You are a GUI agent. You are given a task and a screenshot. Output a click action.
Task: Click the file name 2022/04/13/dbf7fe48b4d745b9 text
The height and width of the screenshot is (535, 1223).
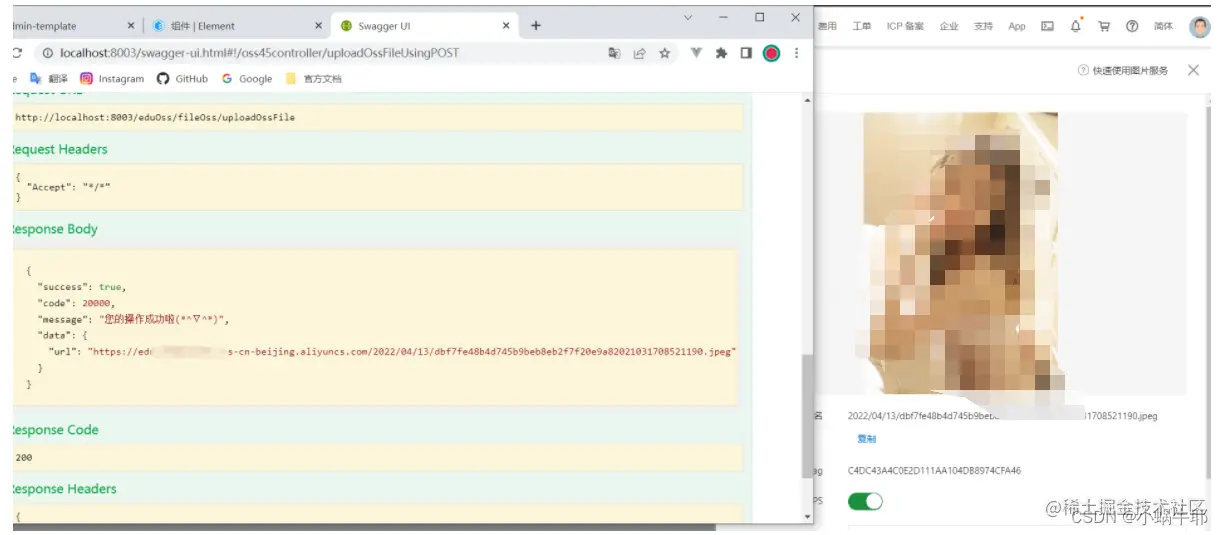tap(1002, 415)
